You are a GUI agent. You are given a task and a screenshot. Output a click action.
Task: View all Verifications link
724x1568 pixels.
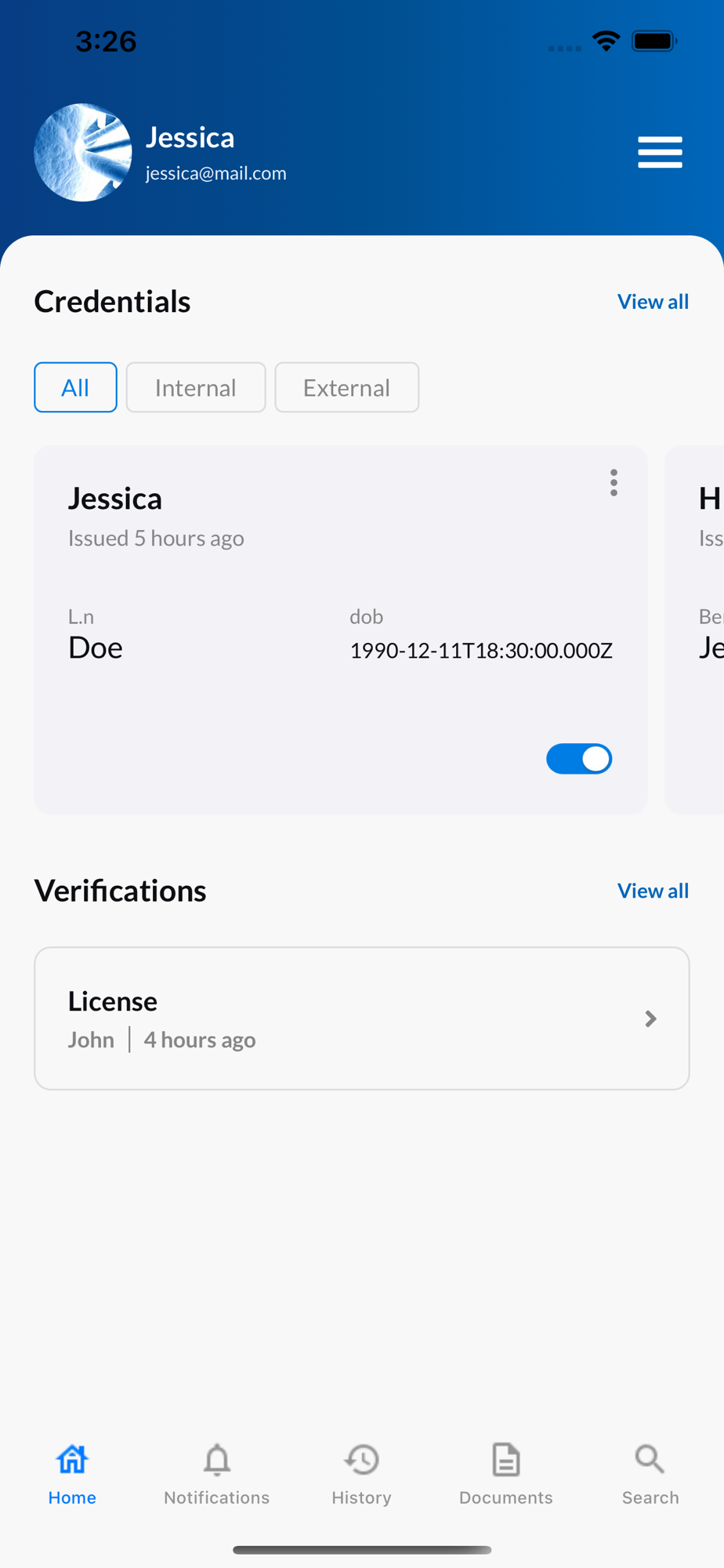[653, 891]
